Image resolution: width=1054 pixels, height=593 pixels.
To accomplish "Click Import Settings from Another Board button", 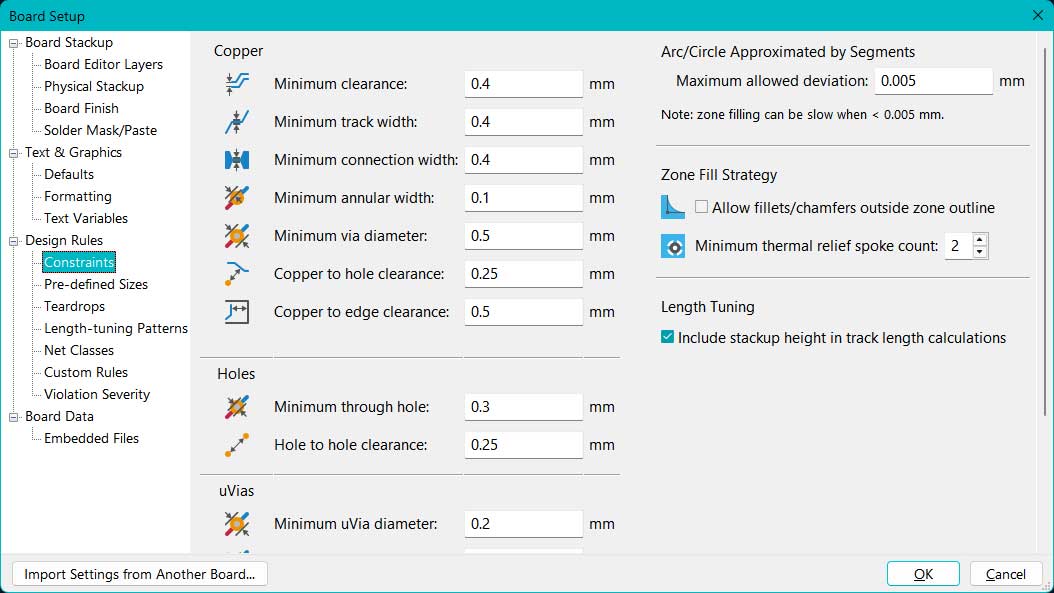I will click(x=140, y=574).
